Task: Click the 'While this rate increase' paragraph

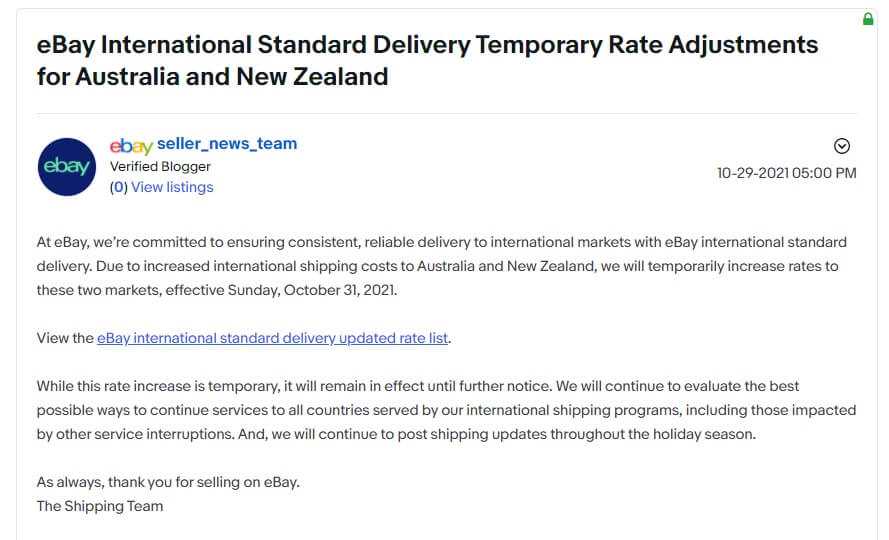Action: pyautogui.click(x=446, y=410)
